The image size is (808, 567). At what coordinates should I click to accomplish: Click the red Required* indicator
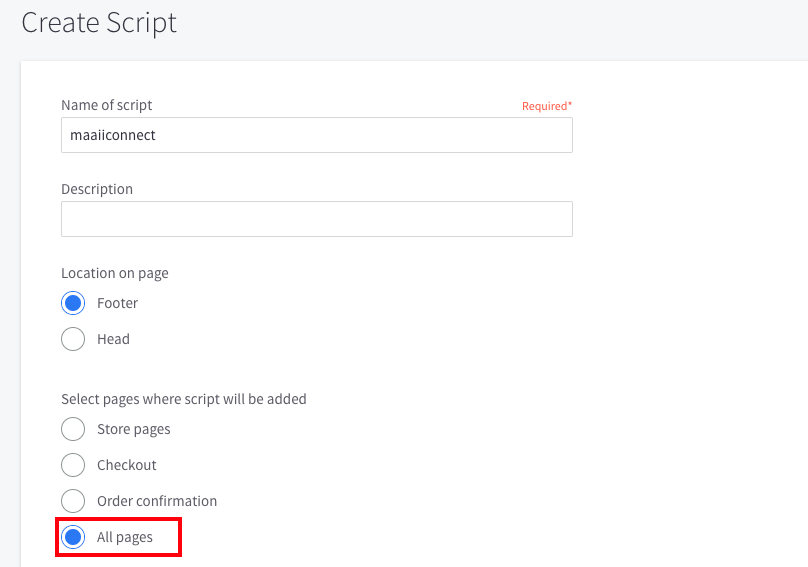point(547,106)
